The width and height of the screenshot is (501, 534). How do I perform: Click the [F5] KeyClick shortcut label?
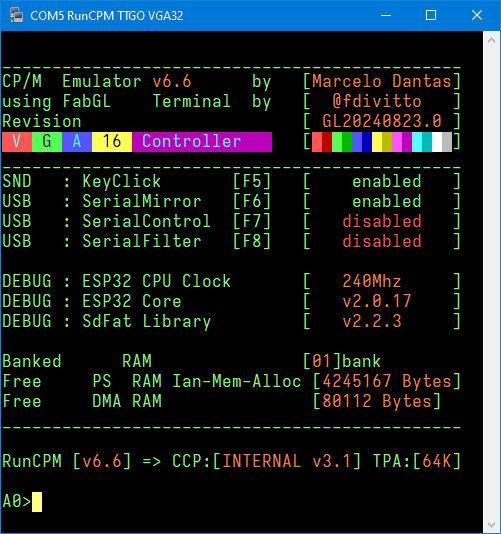pos(252,182)
